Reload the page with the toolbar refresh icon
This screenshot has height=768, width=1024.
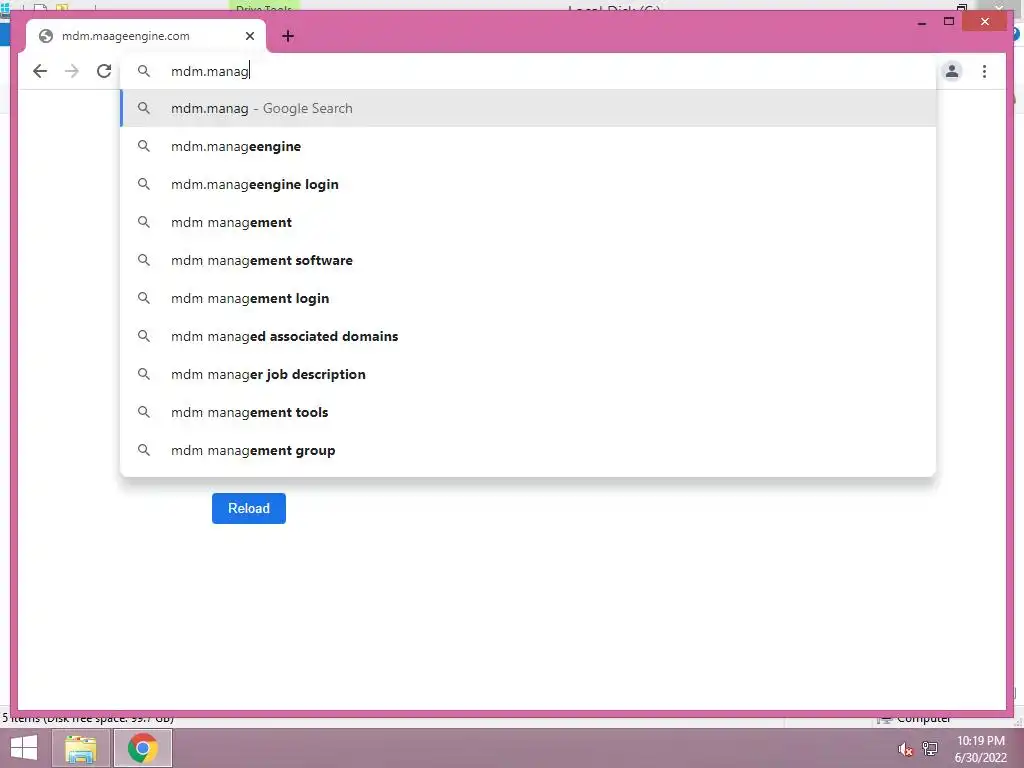click(104, 71)
